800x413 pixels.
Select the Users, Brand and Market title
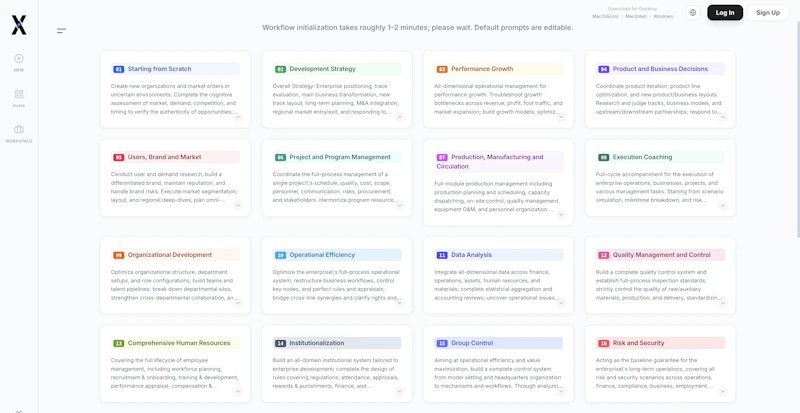click(164, 157)
